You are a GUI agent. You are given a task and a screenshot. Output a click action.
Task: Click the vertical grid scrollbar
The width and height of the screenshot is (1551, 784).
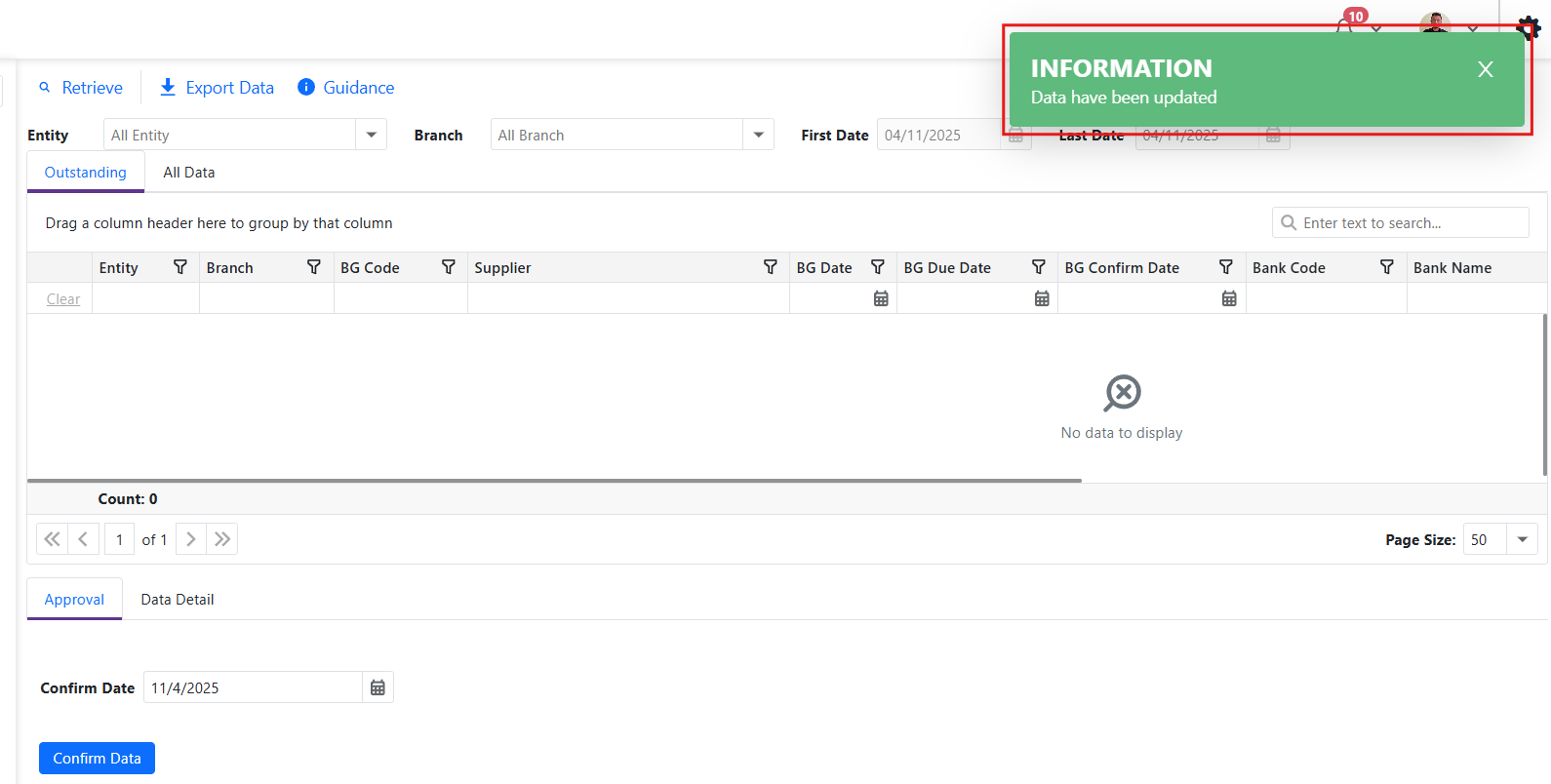(1545, 395)
